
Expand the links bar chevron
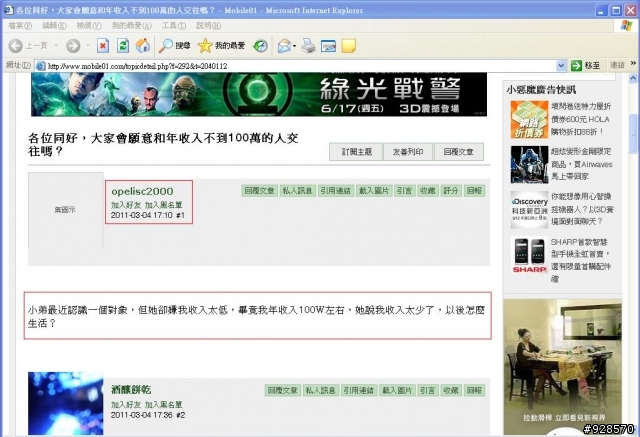[633, 63]
